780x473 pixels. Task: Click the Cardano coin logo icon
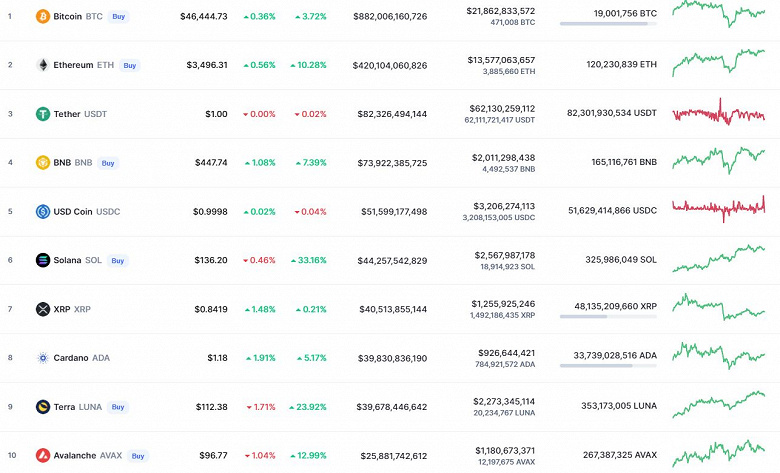pos(43,358)
